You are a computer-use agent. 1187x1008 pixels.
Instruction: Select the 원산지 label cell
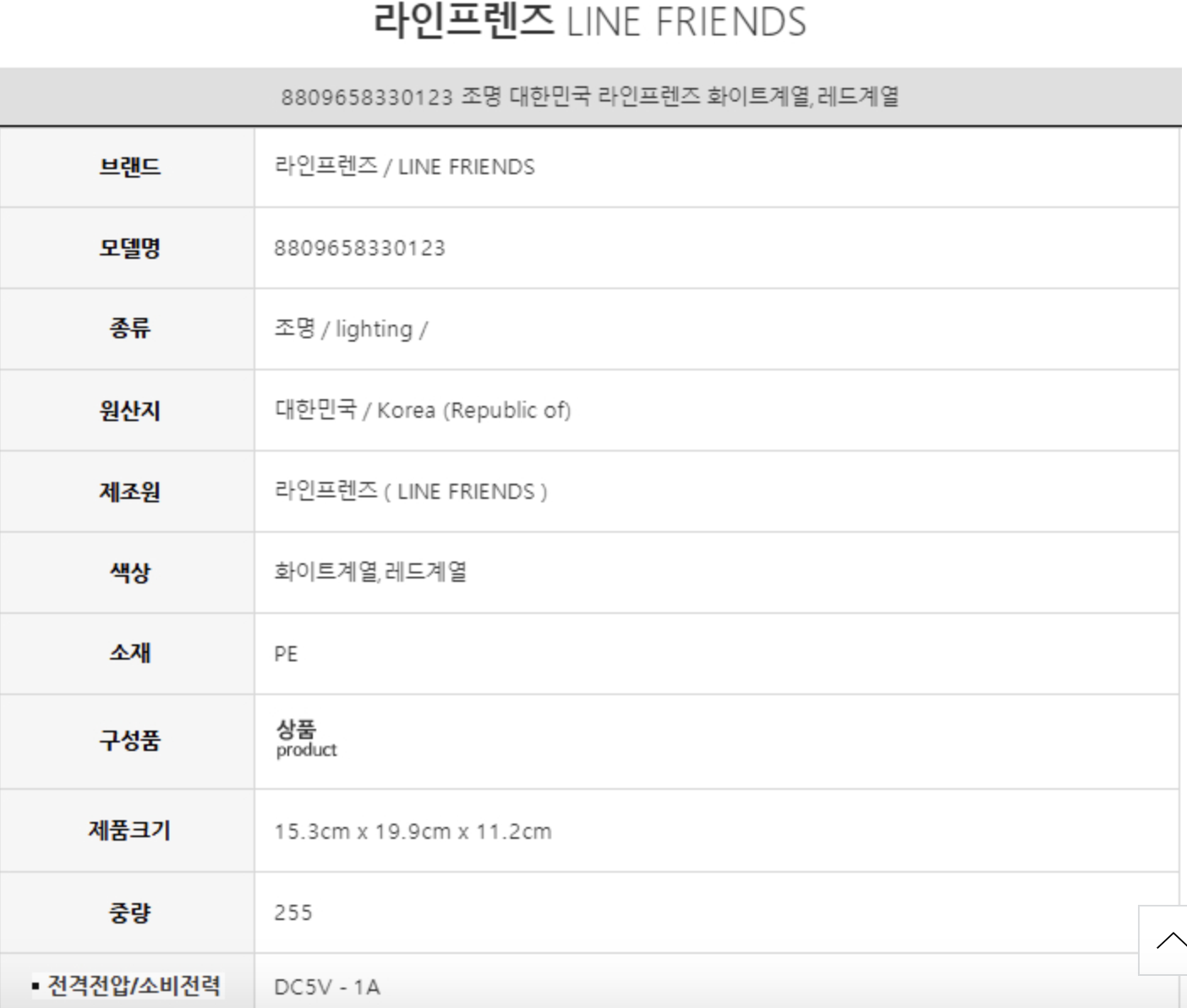(129, 410)
